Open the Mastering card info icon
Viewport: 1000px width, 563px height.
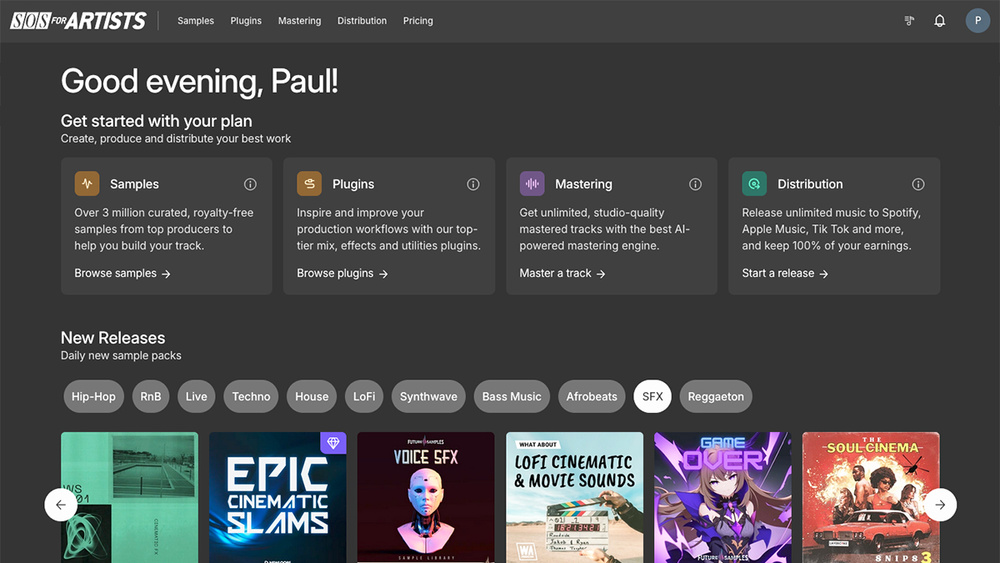pos(695,184)
